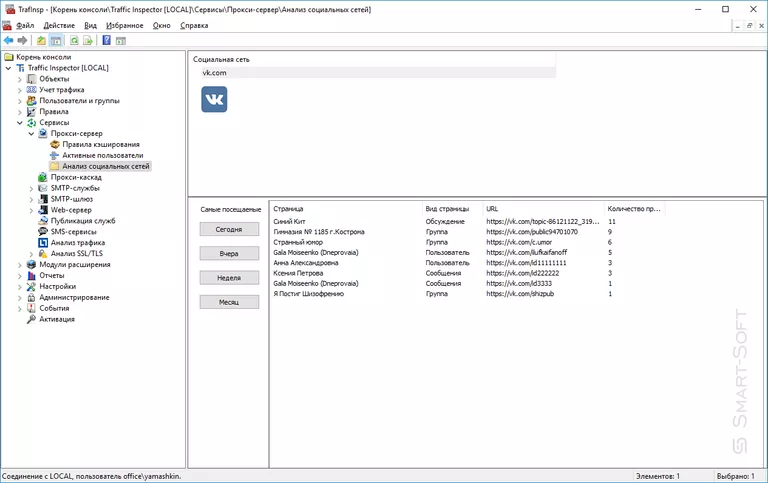
Task: Click the https://vk.com/id222222 URL cell
Action: [522, 273]
